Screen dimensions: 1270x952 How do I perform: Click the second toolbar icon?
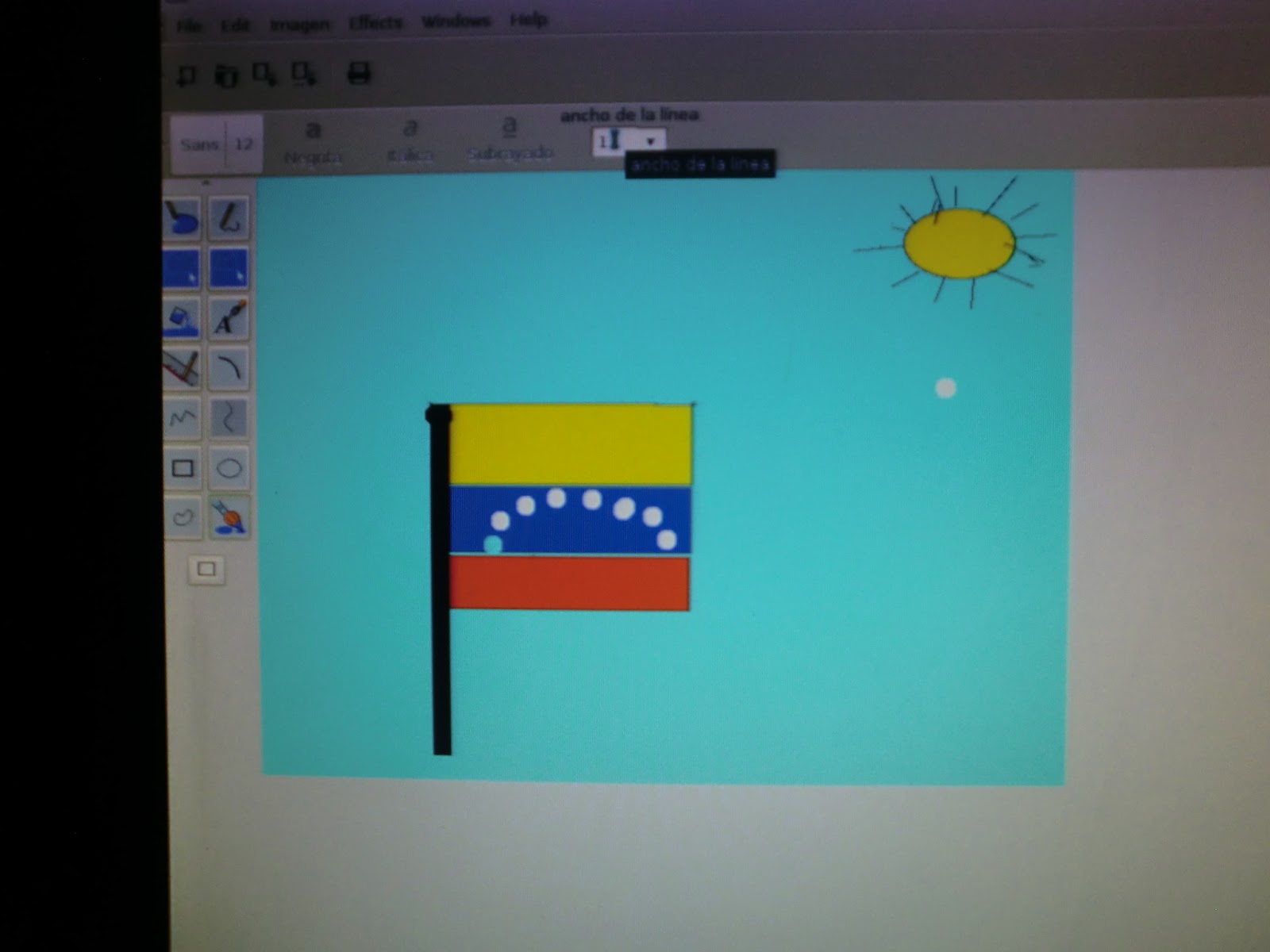[x=227, y=76]
